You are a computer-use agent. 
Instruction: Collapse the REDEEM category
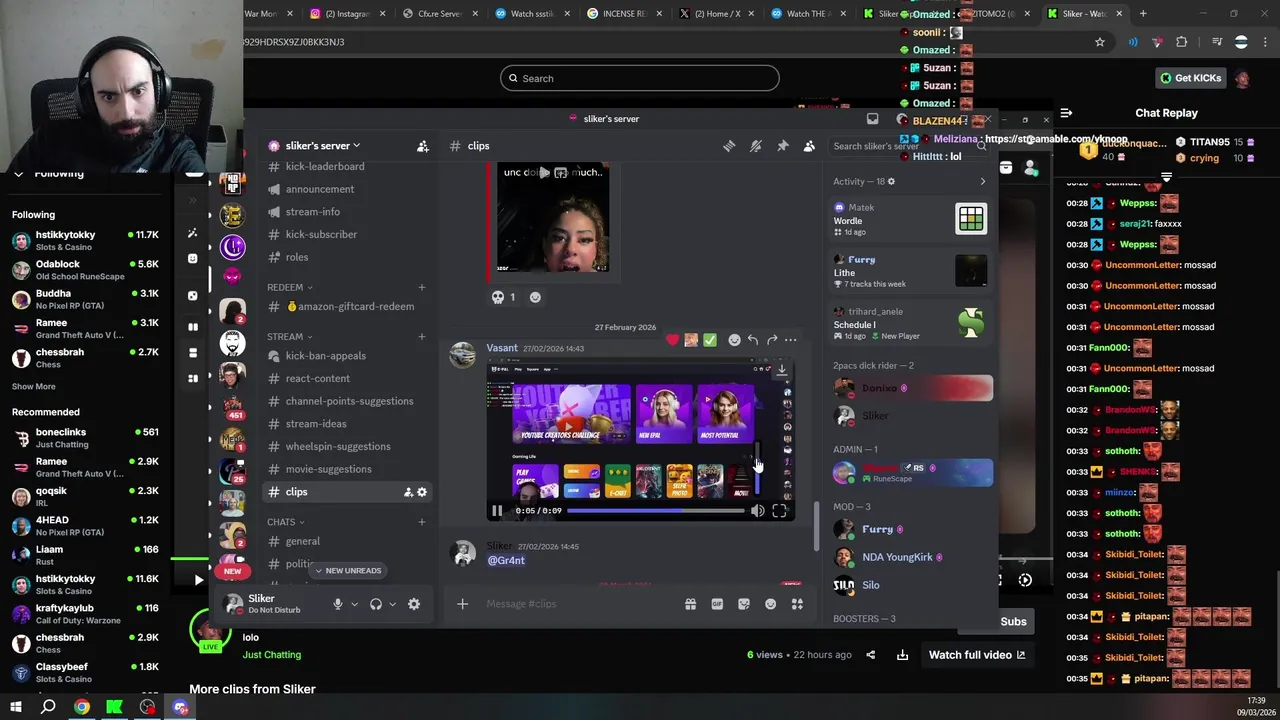[290, 287]
